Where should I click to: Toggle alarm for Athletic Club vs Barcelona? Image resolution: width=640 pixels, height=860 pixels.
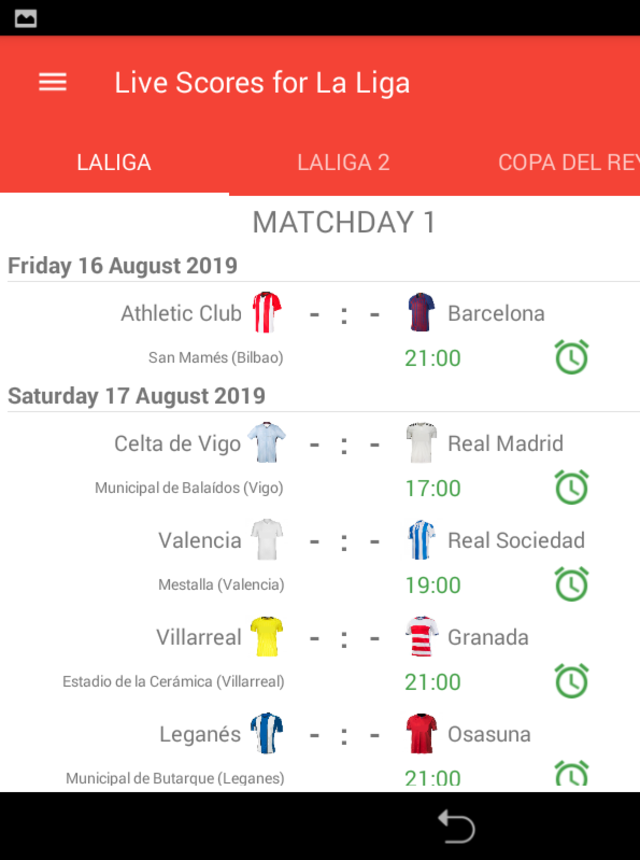(x=572, y=357)
